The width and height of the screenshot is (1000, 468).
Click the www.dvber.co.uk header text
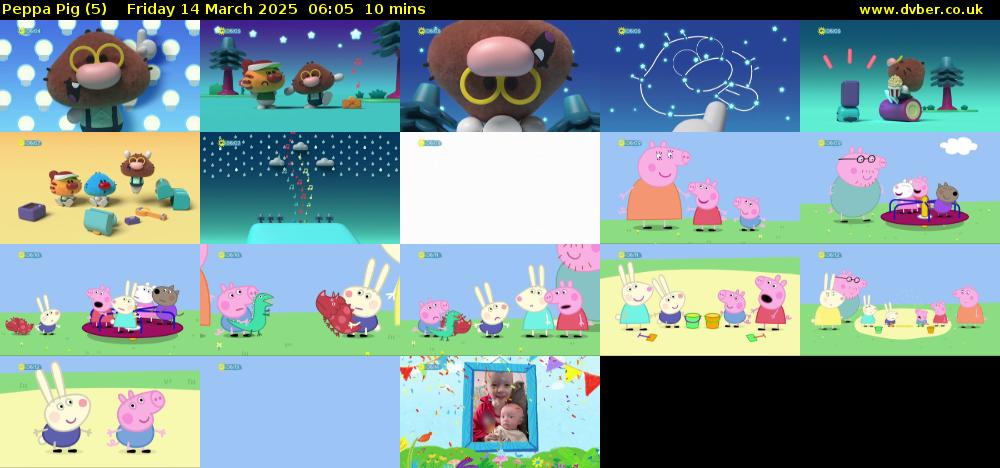[x=920, y=10]
